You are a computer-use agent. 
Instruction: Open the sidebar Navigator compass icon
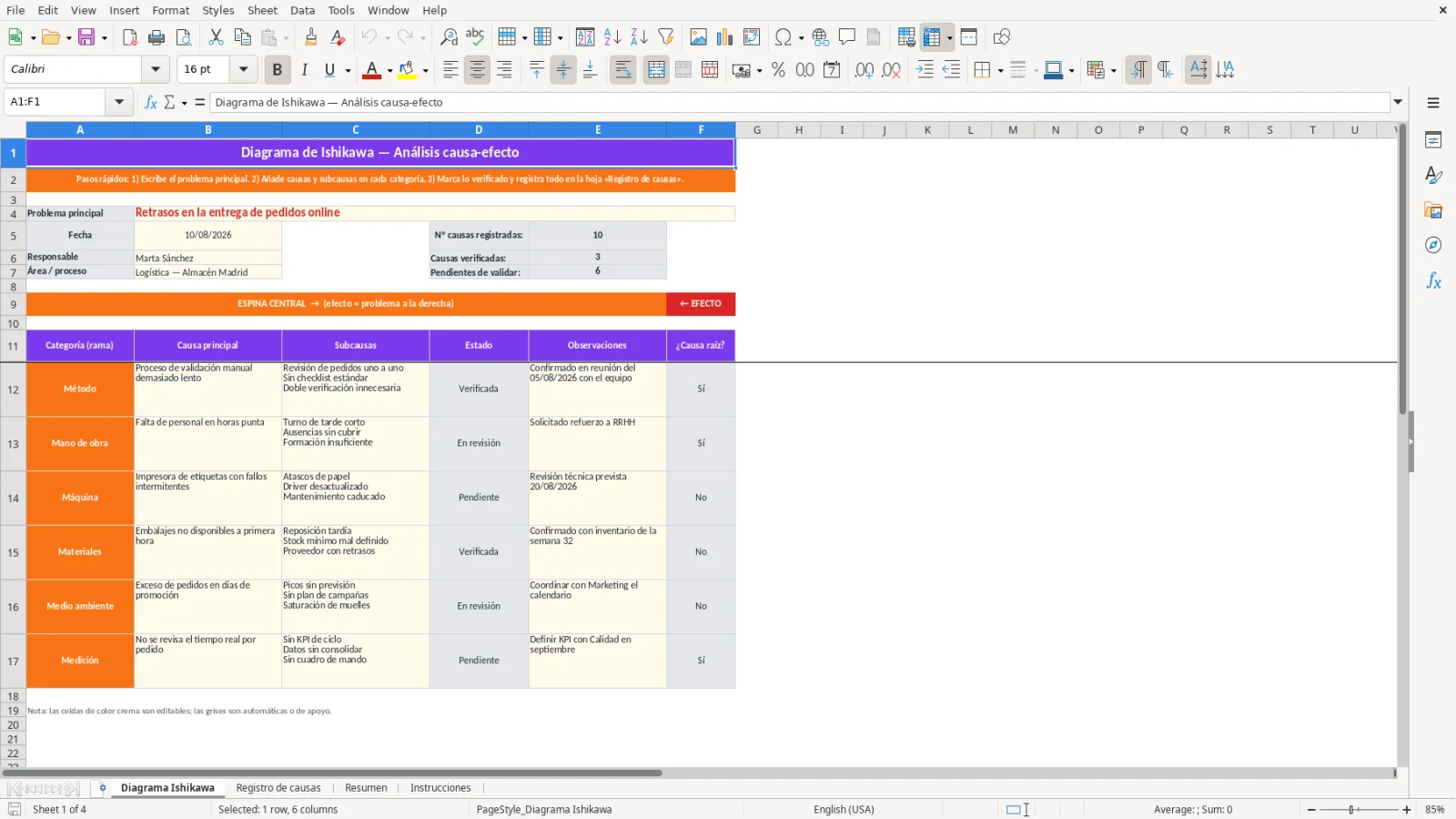tap(1433, 246)
